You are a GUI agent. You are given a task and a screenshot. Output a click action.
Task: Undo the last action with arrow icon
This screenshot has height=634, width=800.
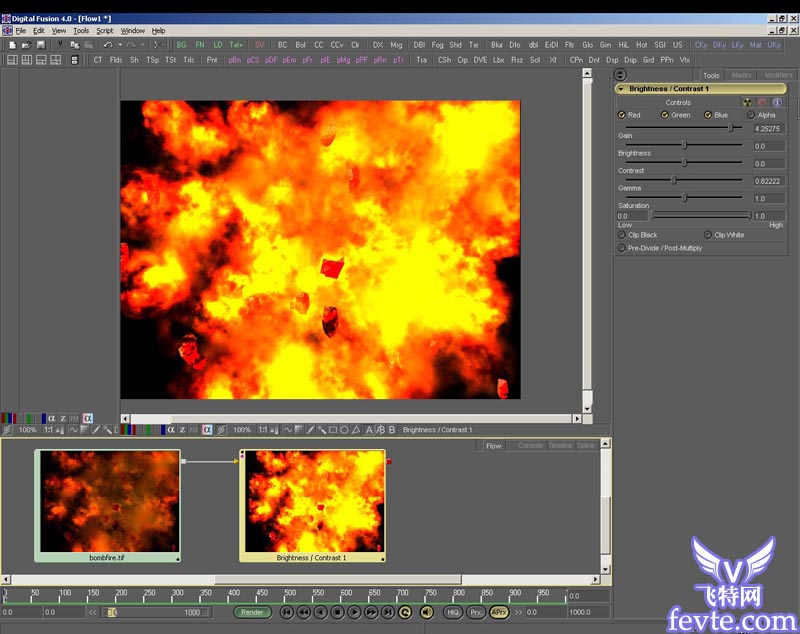click(108, 45)
